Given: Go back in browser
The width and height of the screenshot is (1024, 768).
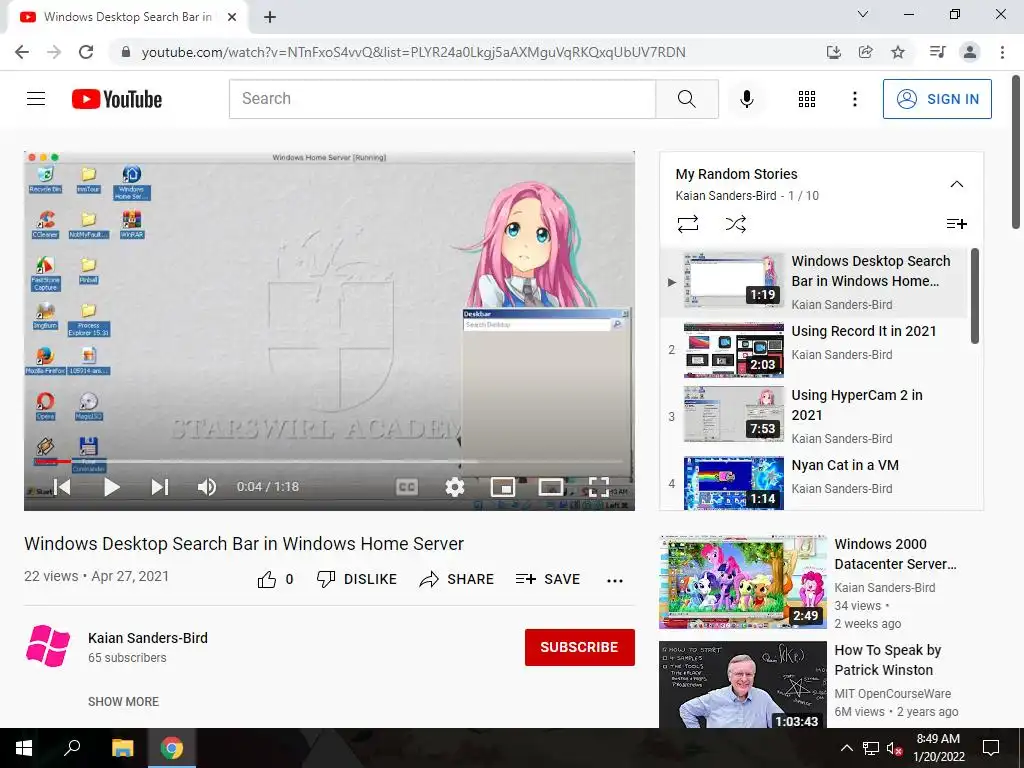Looking at the screenshot, I should (x=22, y=52).
